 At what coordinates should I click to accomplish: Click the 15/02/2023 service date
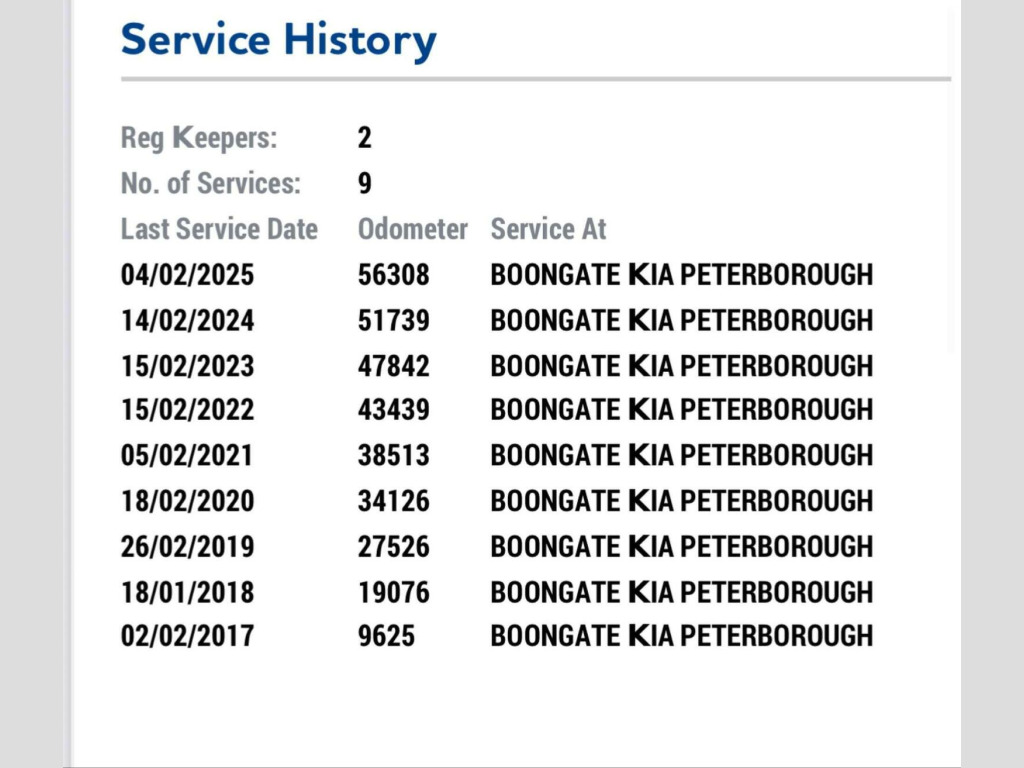(188, 366)
